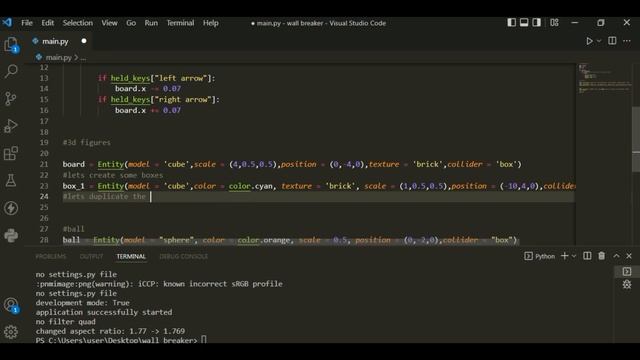Open the Accounts menu icon
Viewport: 640px width, 360px height.
click(11, 305)
